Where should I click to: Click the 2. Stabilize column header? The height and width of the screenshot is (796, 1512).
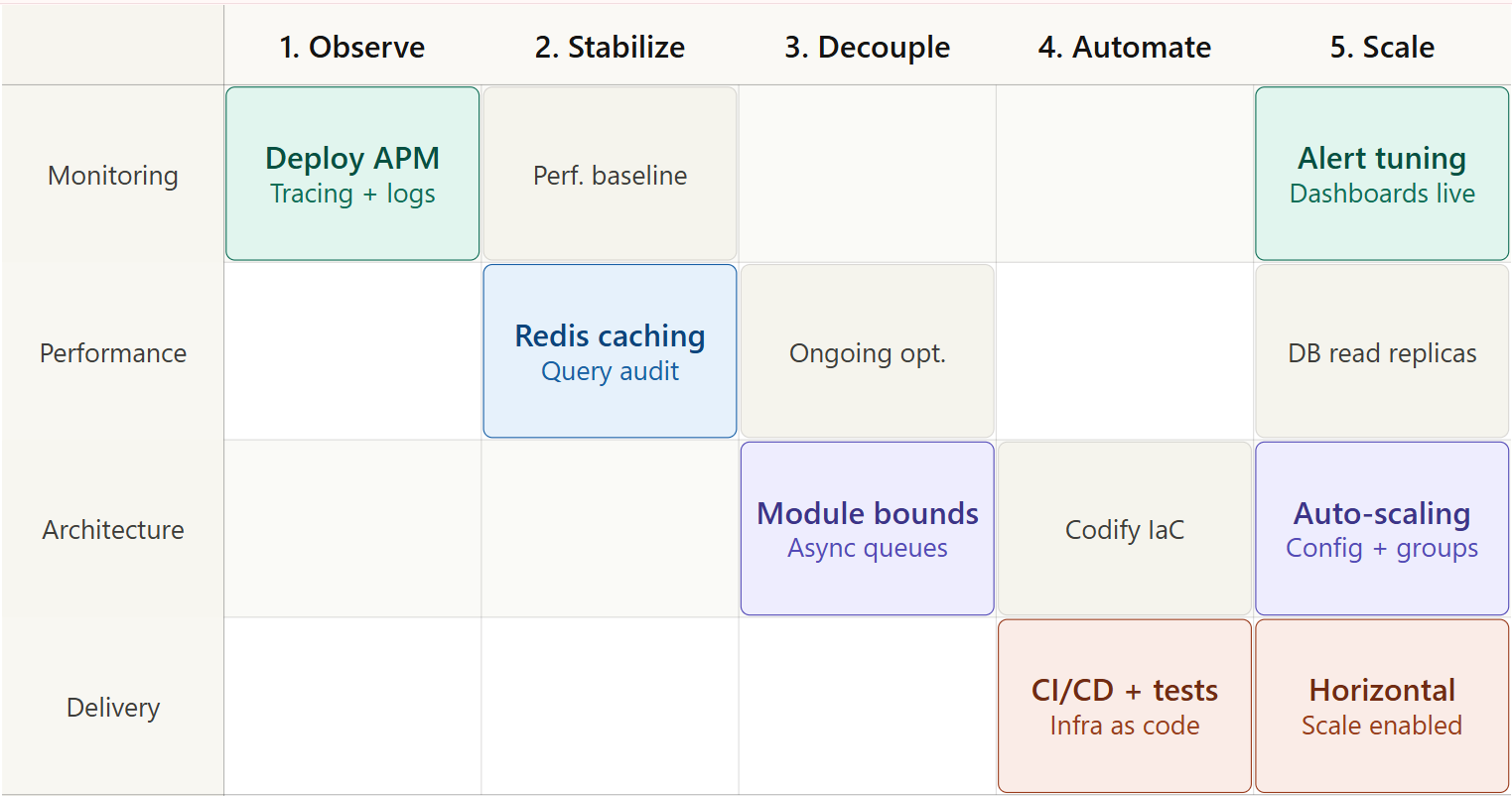tap(610, 47)
